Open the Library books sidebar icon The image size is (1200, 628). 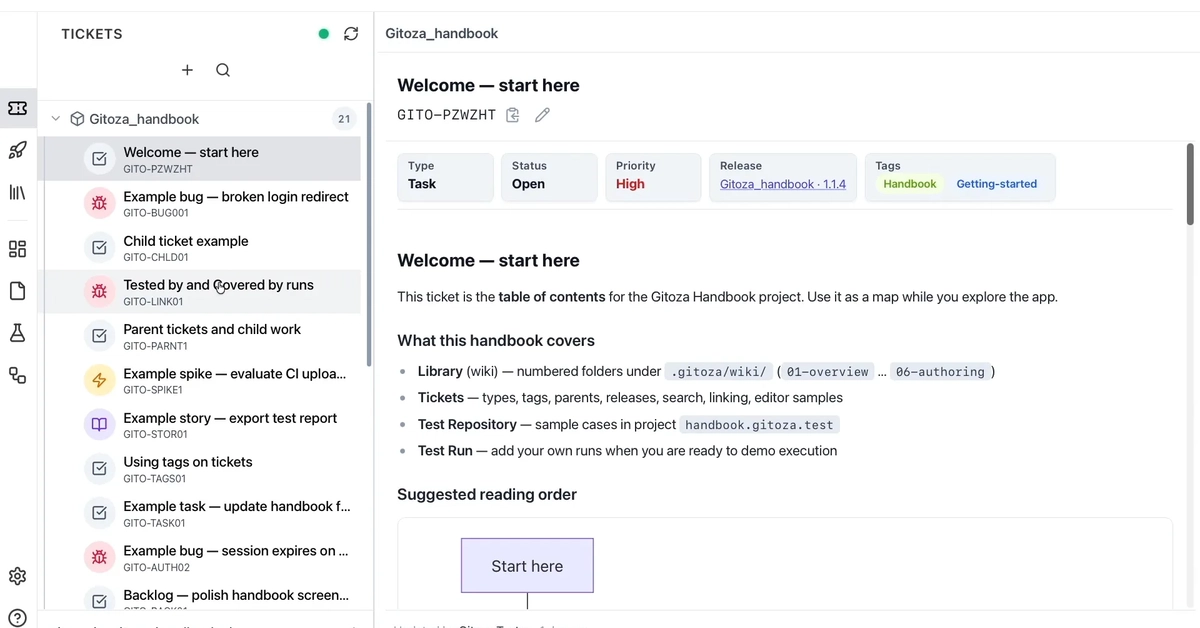click(17, 192)
